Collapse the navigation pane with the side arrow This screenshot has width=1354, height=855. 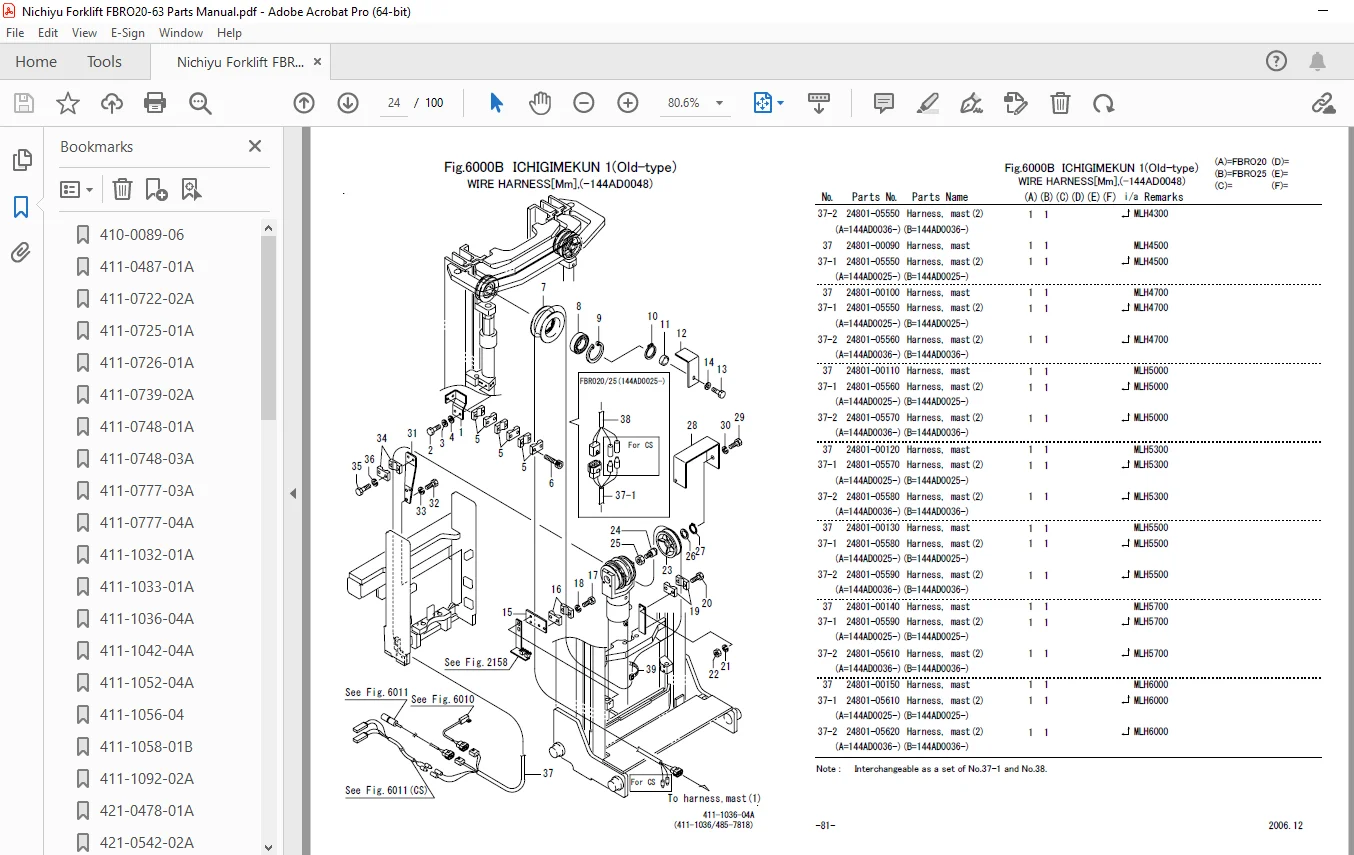coord(293,493)
